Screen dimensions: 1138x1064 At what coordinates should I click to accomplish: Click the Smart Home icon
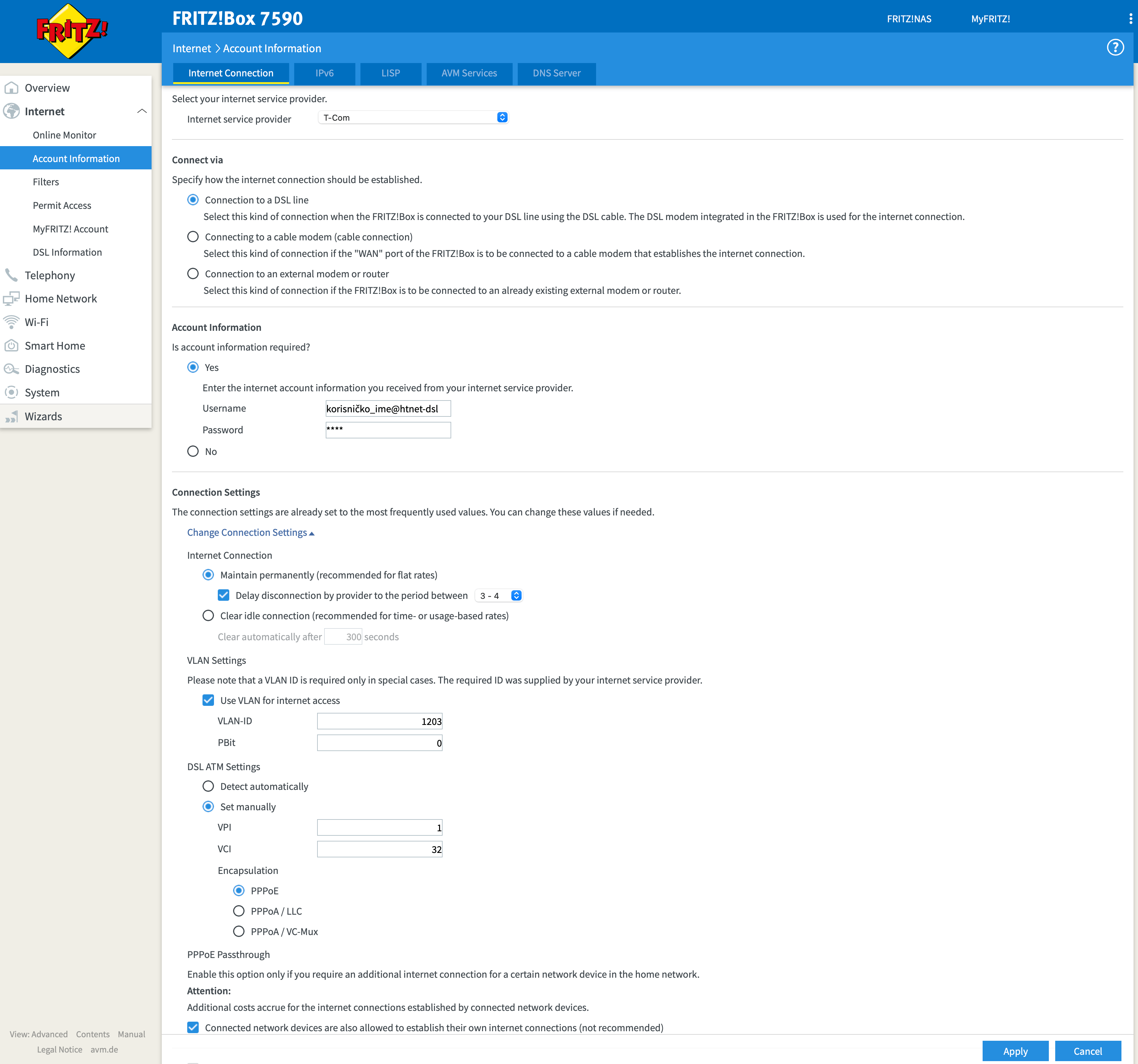coord(11,346)
